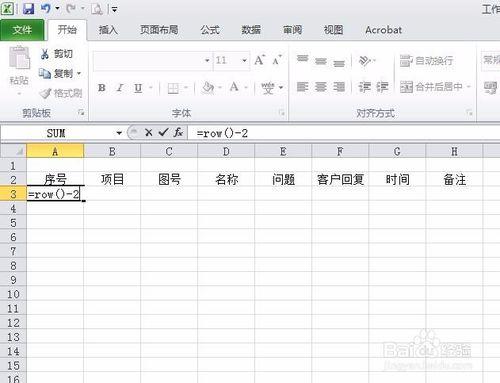The image size is (500, 383).
Task: Click the Paste clipboard icon
Action: tap(19, 59)
